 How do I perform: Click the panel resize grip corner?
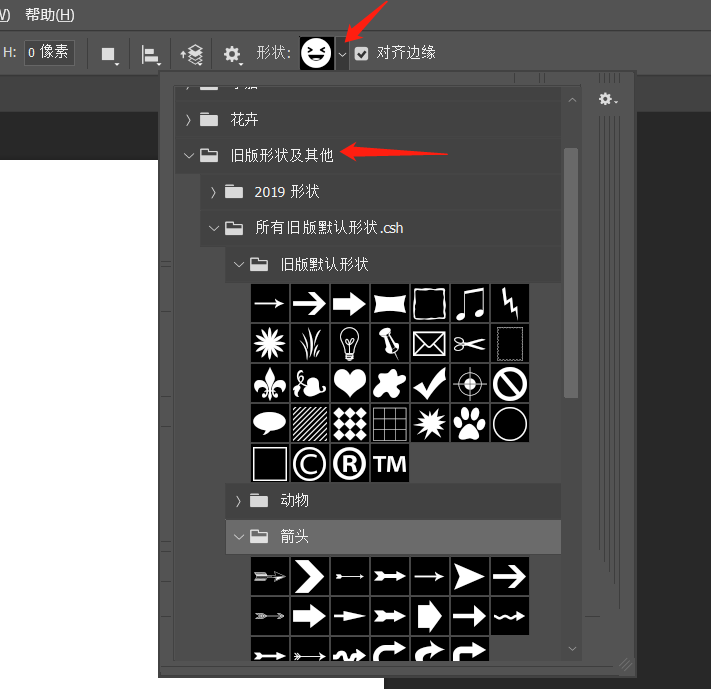click(626, 665)
